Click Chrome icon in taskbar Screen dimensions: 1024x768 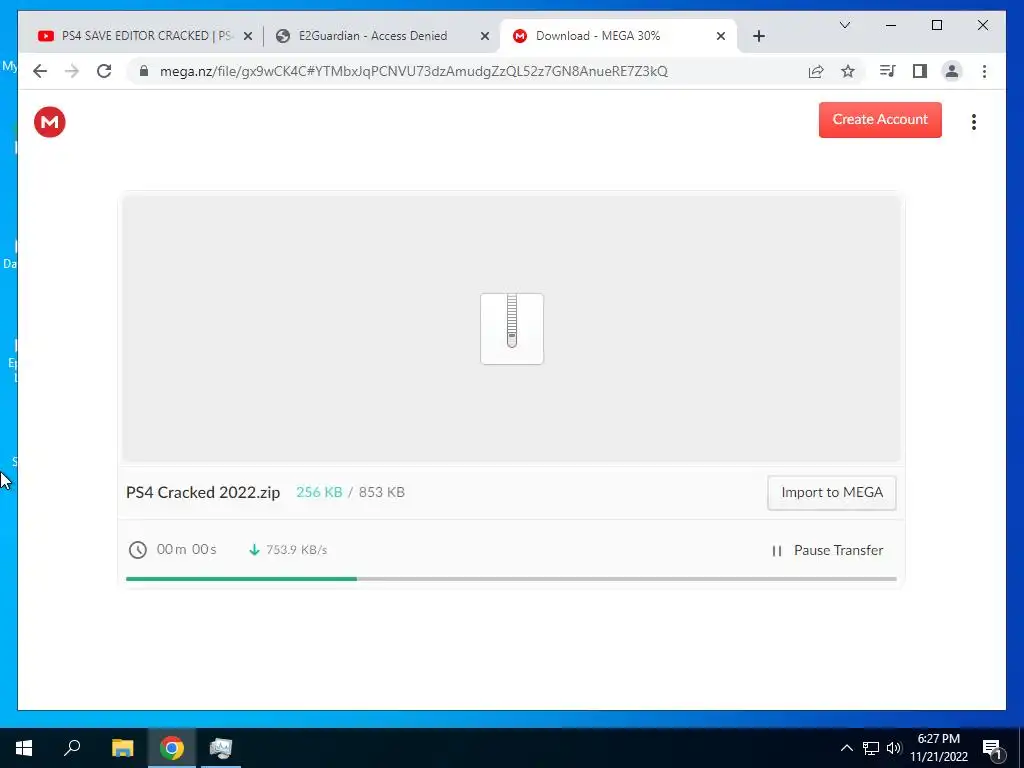coord(172,748)
